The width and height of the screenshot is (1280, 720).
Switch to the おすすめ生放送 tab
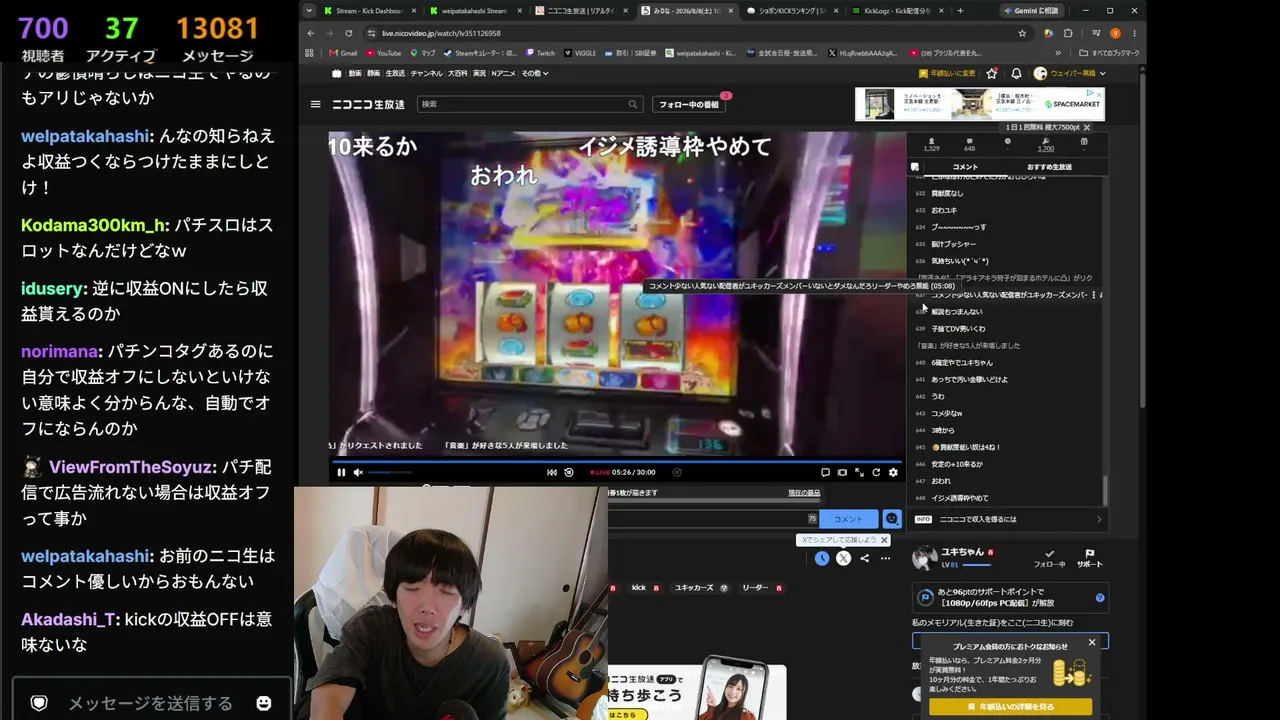(x=1049, y=167)
